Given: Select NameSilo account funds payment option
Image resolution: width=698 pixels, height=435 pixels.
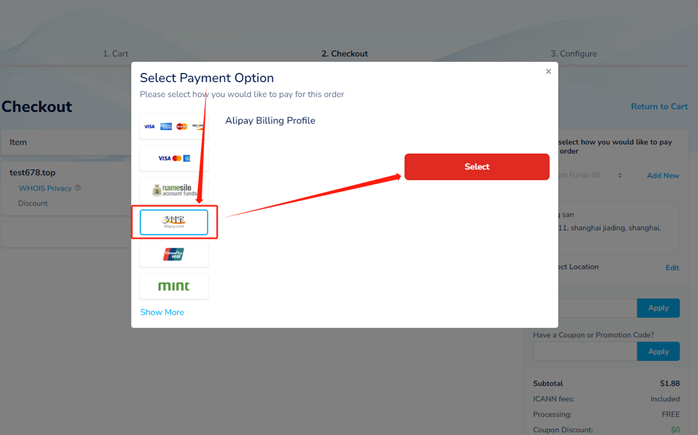Looking at the screenshot, I should pyautogui.click(x=174, y=190).
